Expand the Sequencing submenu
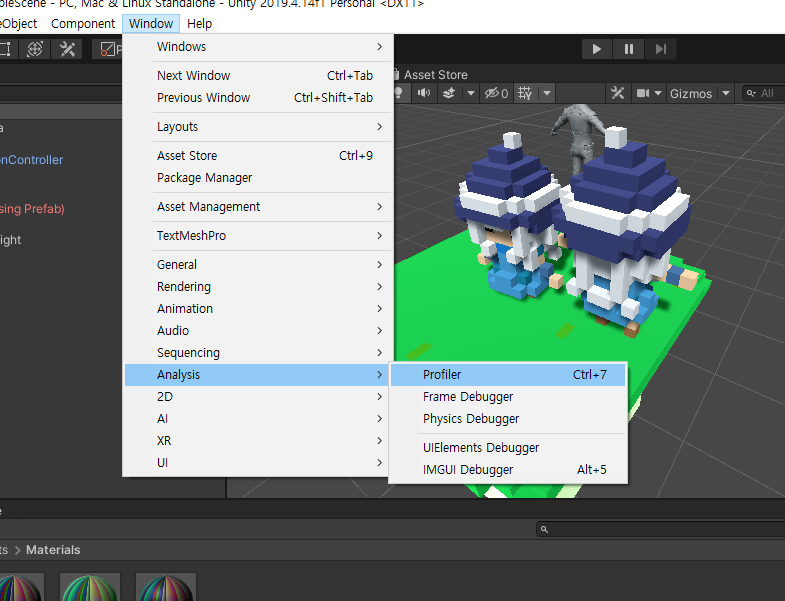The image size is (785, 601). [258, 353]
